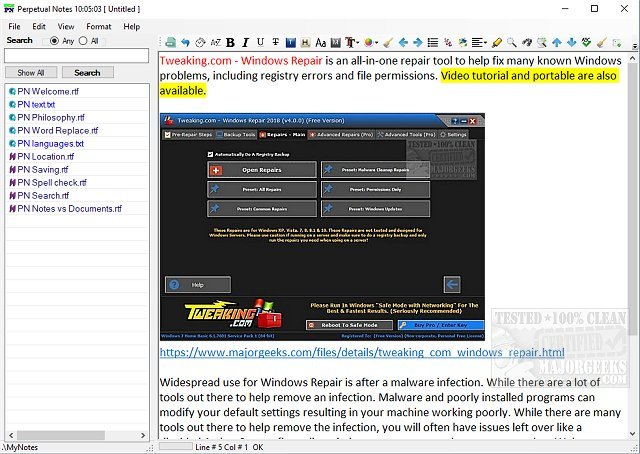Click the dark gray square icon after Aa
This screenshot has width=640, height=454.
[336, 42]
